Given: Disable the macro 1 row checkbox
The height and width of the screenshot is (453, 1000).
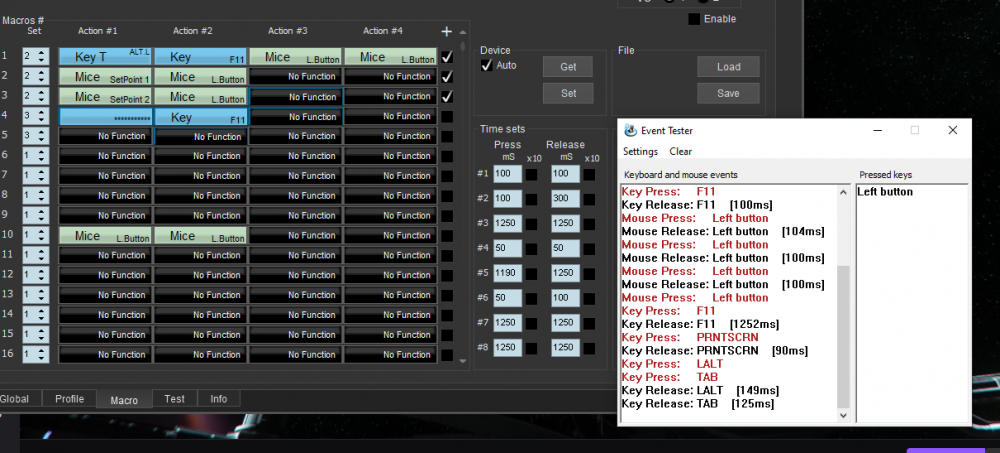Looking at the screenshot, I should point(447,57).
